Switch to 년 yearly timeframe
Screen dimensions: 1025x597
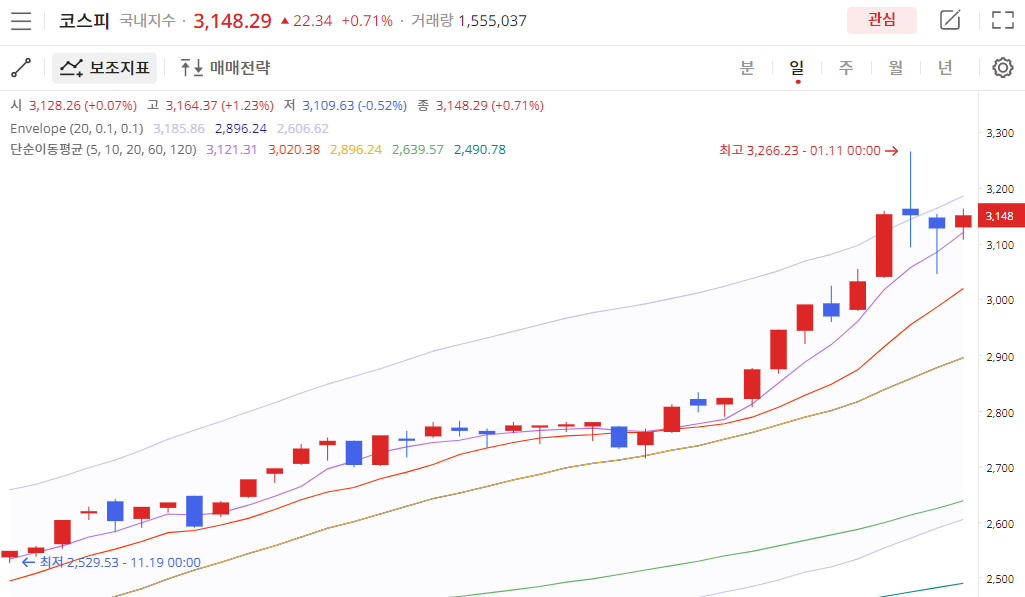(x=945, y=68)
